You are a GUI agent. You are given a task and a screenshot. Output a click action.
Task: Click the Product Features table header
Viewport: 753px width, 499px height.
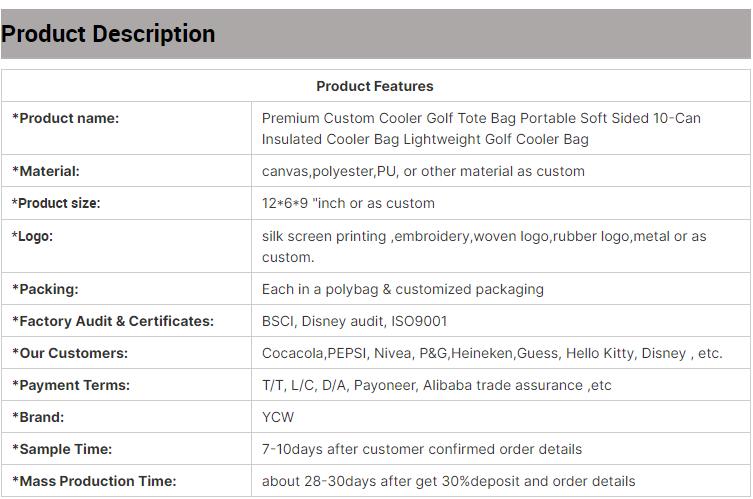(x=375, y=86)
